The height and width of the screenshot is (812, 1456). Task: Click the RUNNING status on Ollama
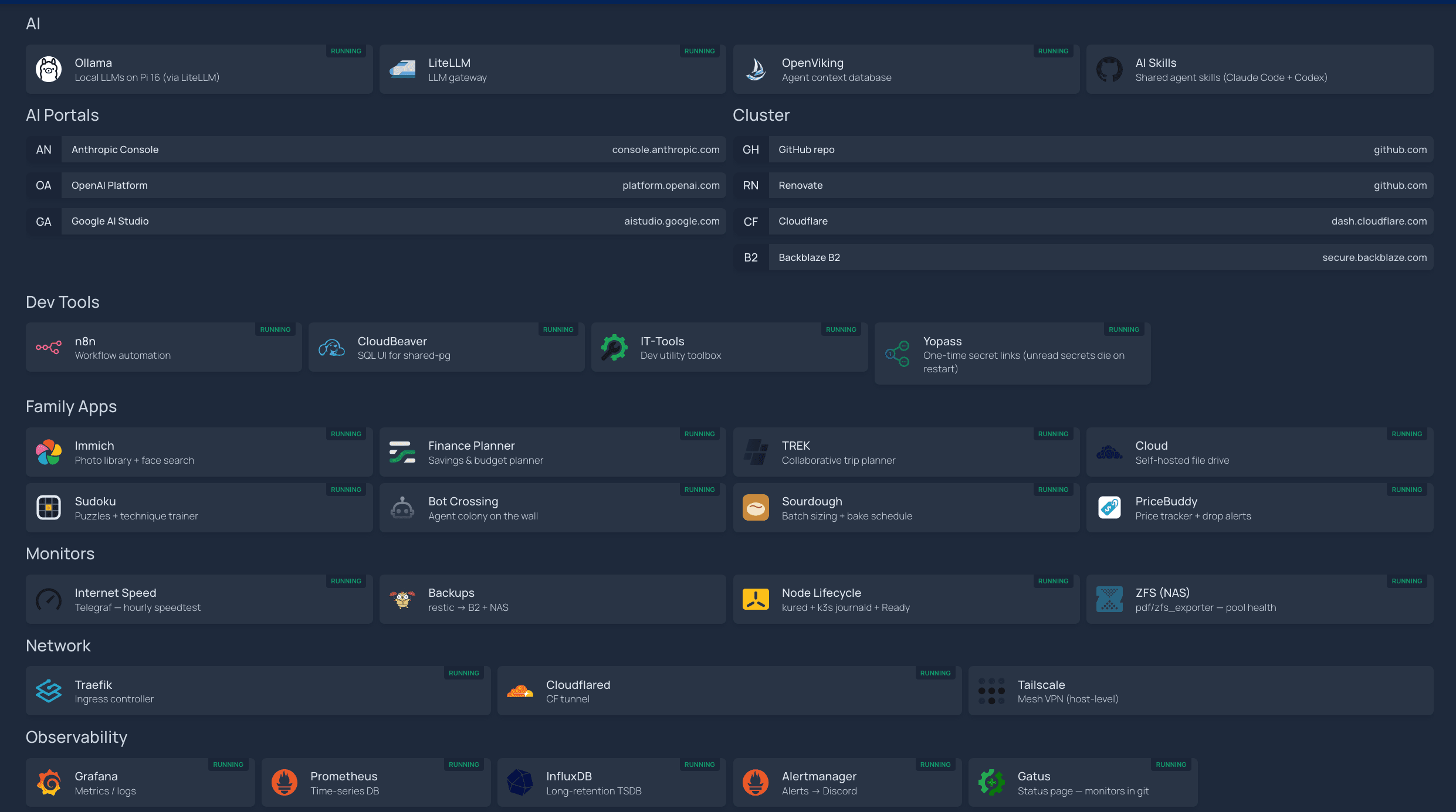346,51
